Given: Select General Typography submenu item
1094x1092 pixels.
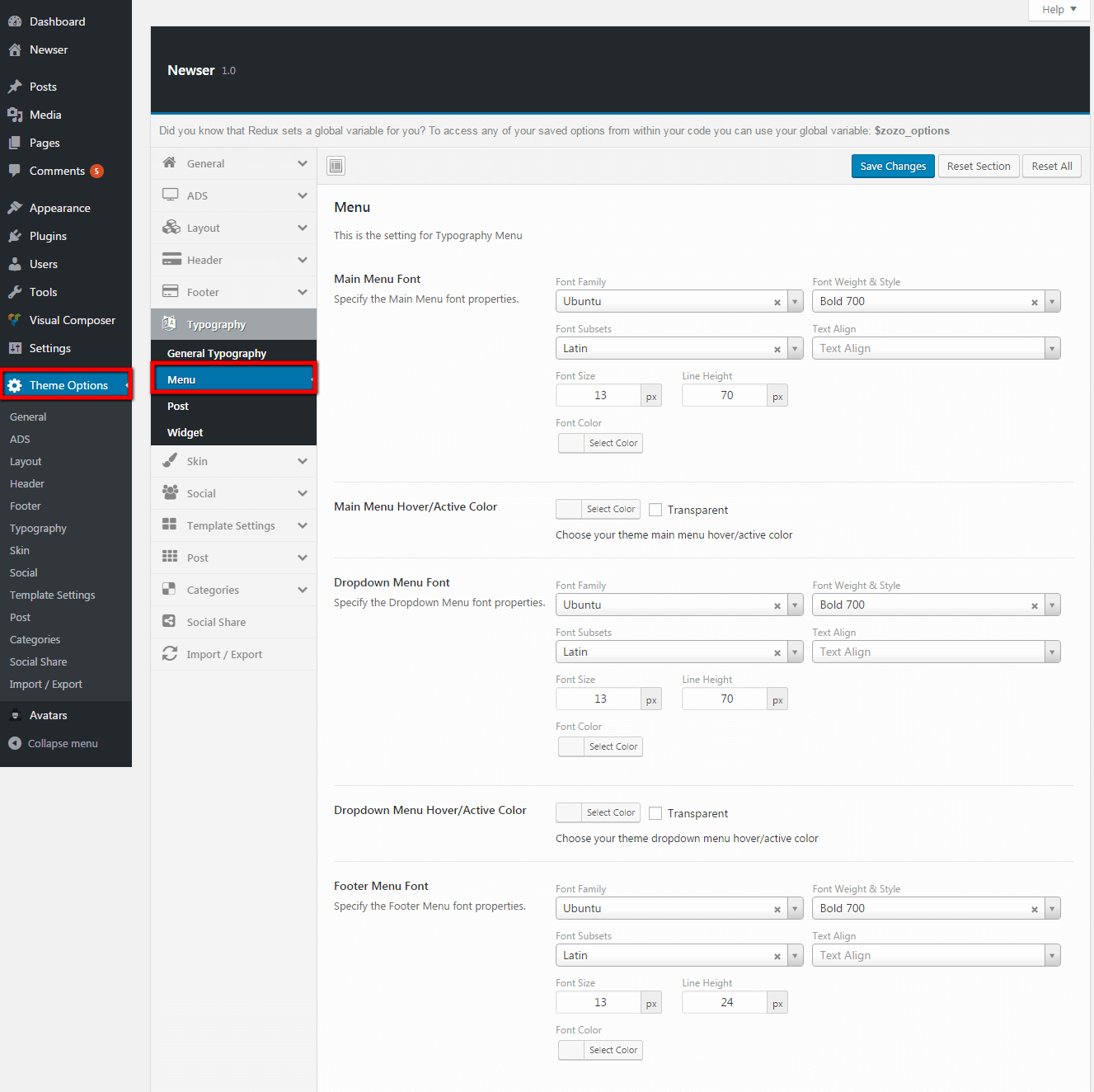Looking at the screenshot, I should (x=217, y=353).
